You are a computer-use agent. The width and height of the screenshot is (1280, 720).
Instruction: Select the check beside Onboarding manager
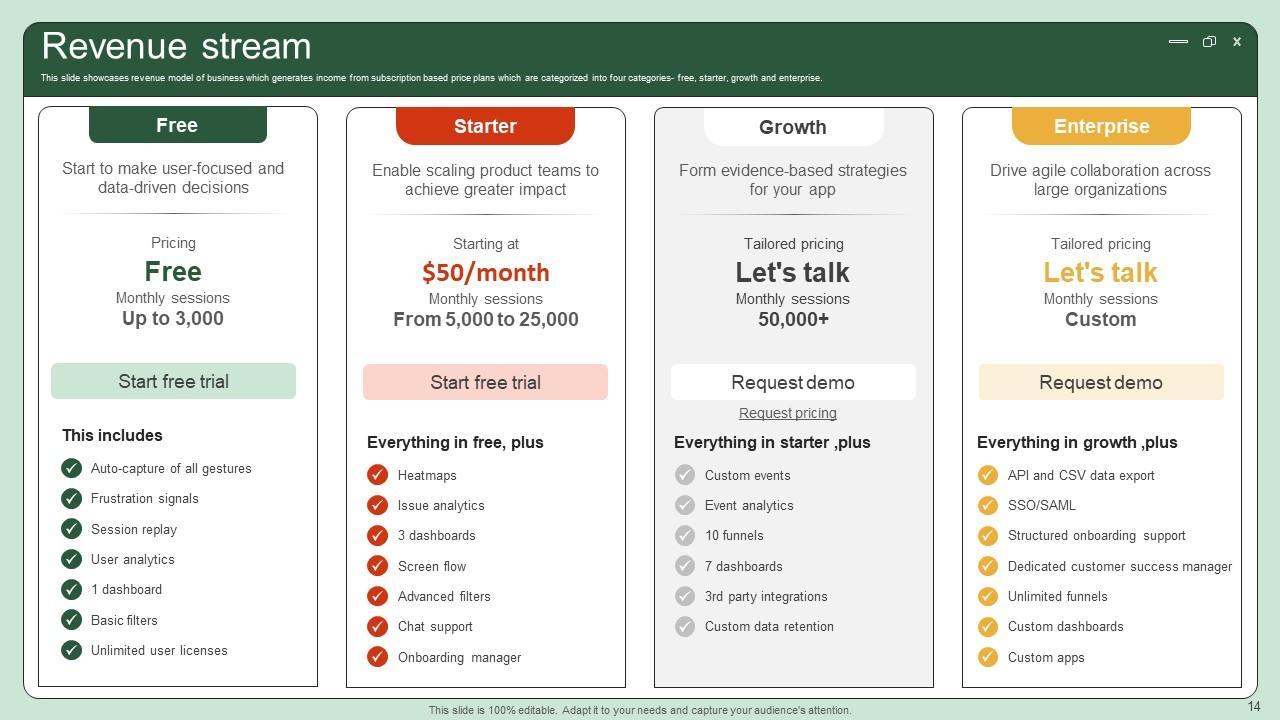pyautogui.click(x=377, y=657)
